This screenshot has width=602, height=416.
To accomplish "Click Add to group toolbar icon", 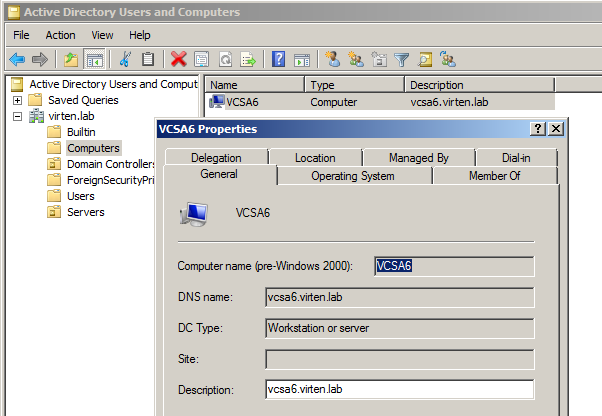I will coord(448,59).
